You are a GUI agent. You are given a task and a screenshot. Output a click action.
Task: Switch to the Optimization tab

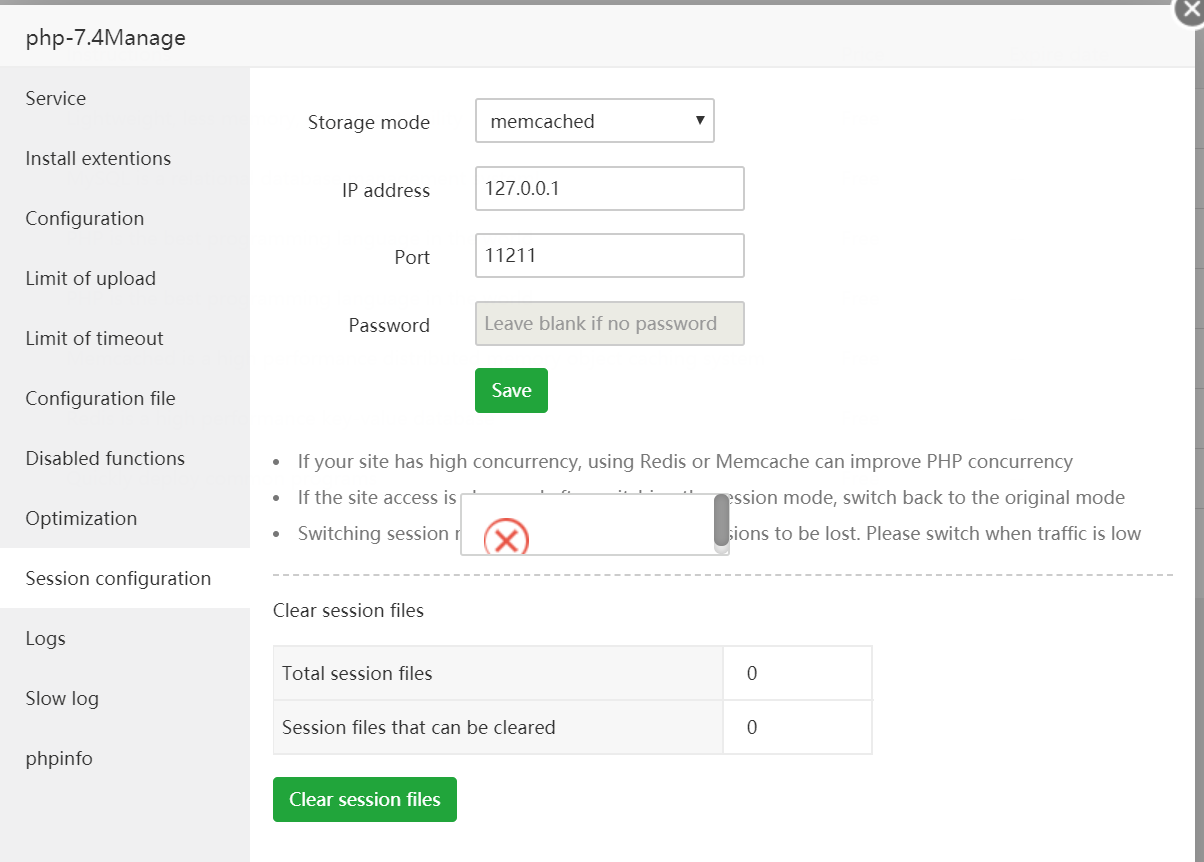[x=82, y=518]
